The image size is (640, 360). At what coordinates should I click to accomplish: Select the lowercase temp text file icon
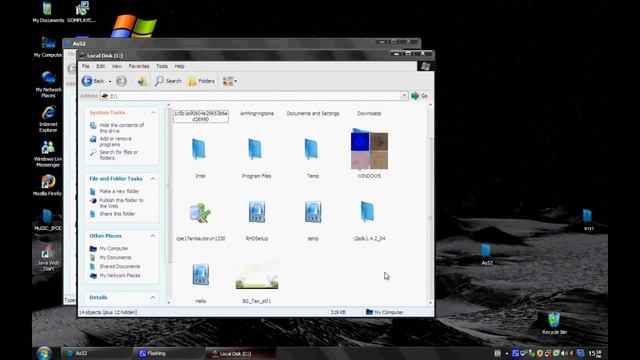point(313,212)
